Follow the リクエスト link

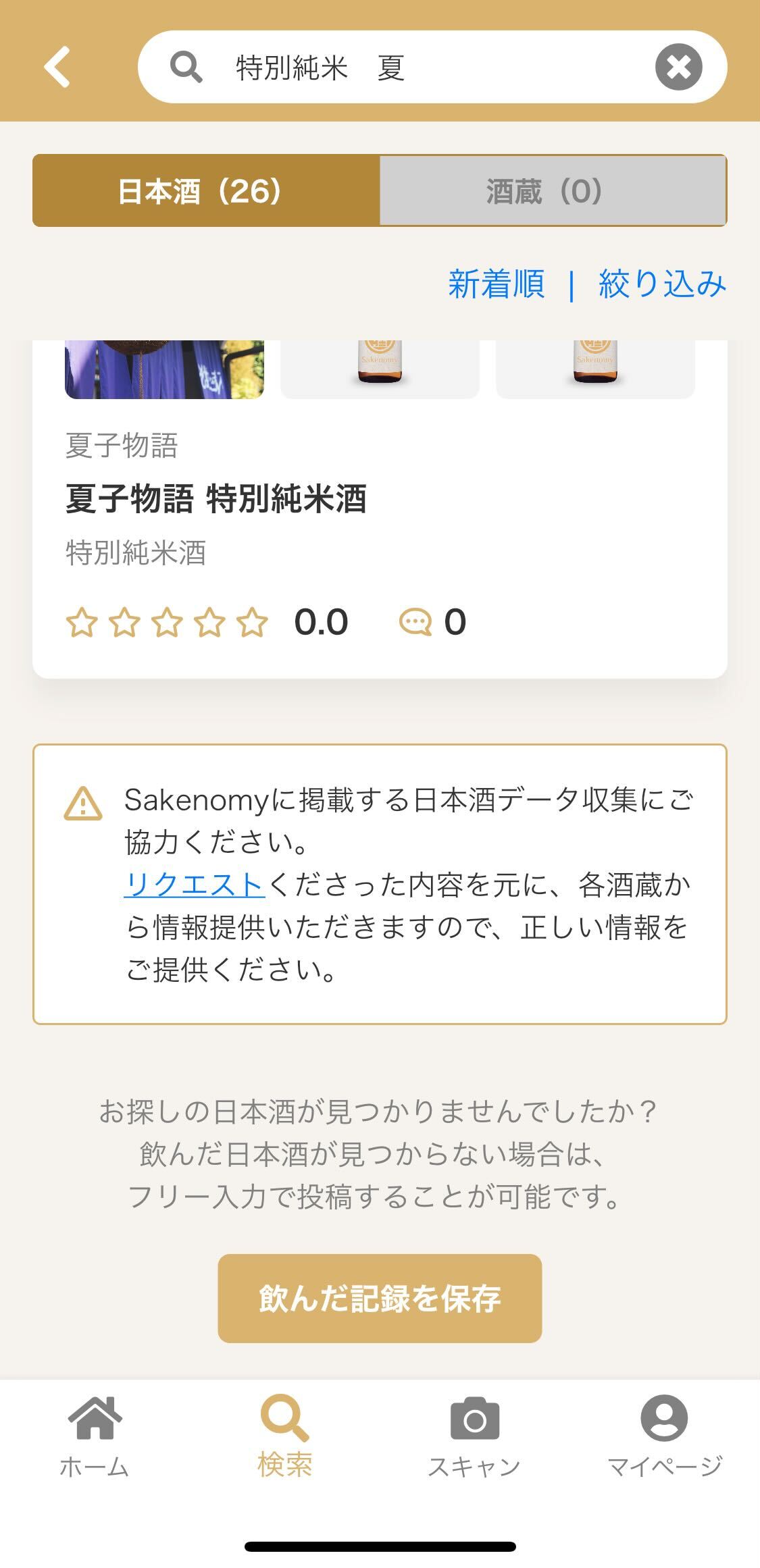pos(195,885)
